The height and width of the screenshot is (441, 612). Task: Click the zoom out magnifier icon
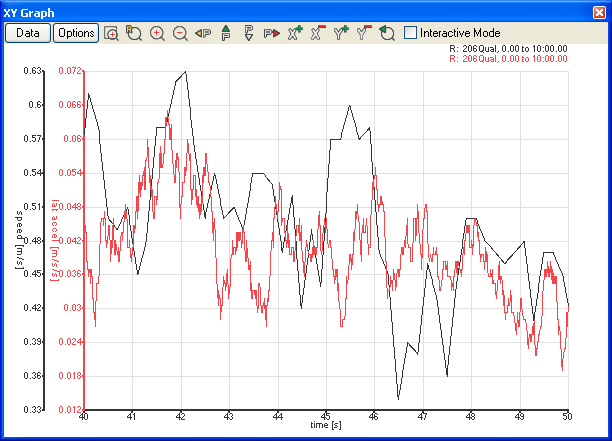coord(180,33)
